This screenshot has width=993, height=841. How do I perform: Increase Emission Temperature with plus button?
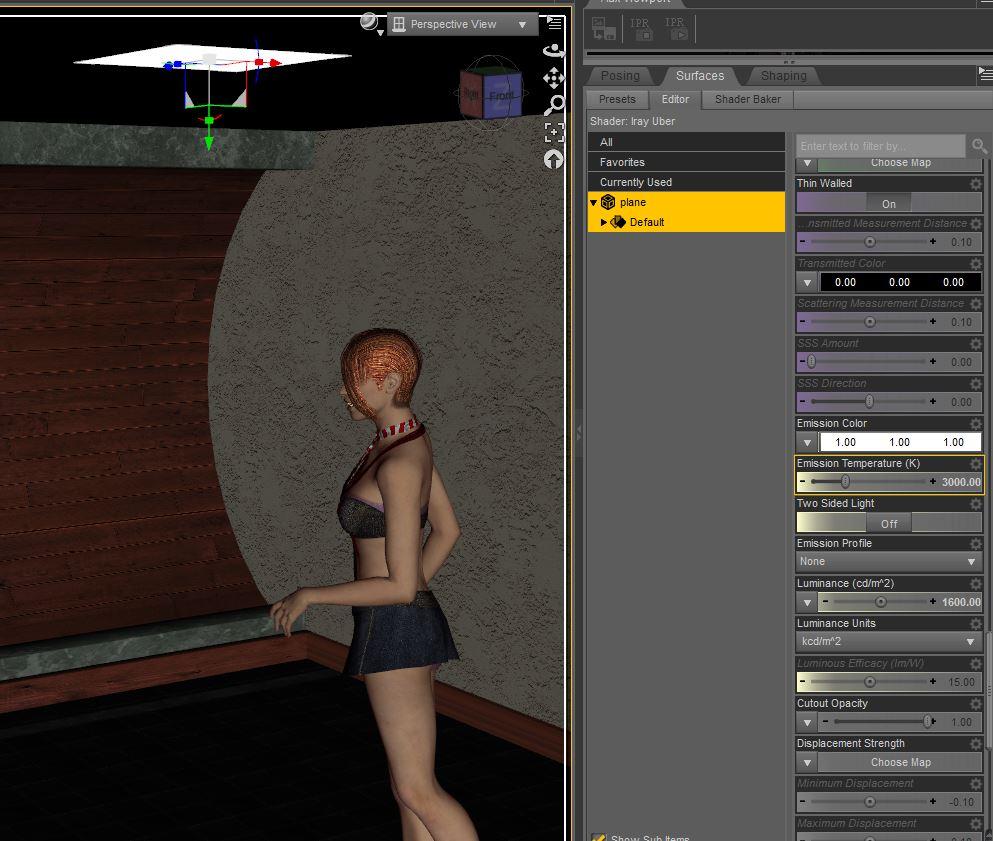933,482
